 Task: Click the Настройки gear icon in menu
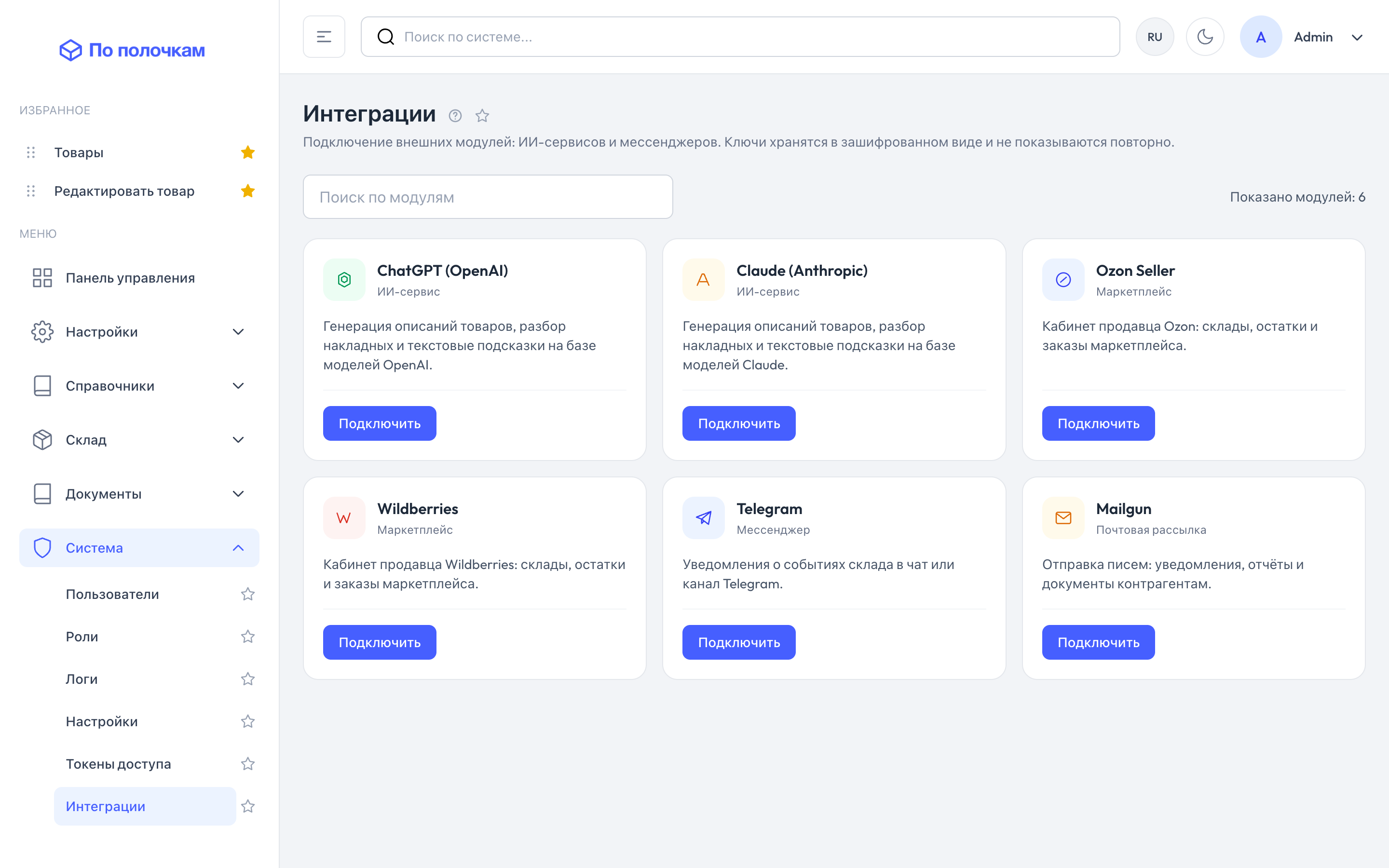point(42,332)
